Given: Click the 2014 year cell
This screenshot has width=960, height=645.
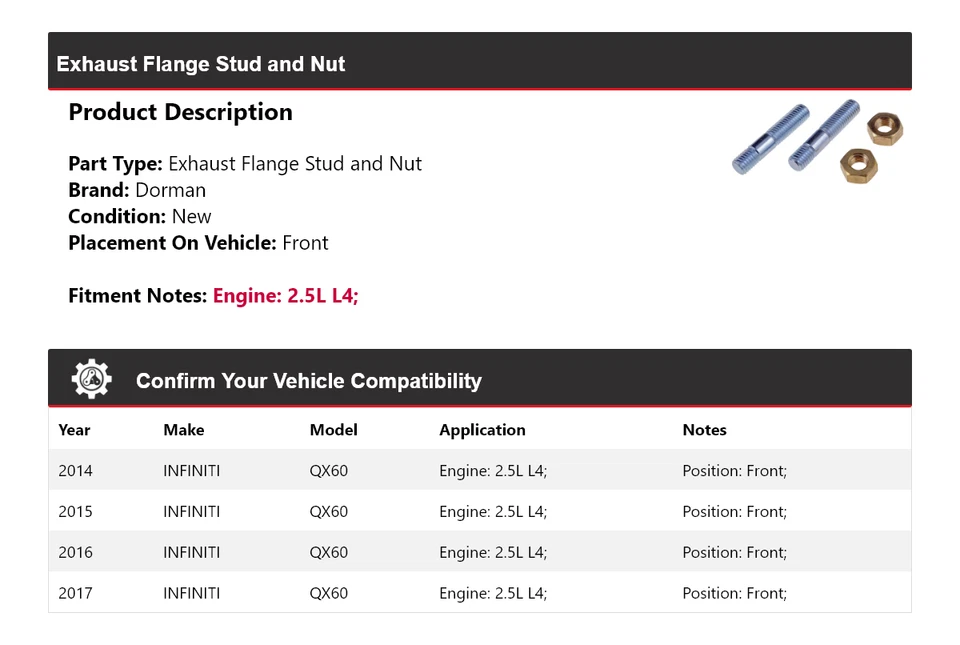Looking at the screenshot, I should (x=75, y=471).
